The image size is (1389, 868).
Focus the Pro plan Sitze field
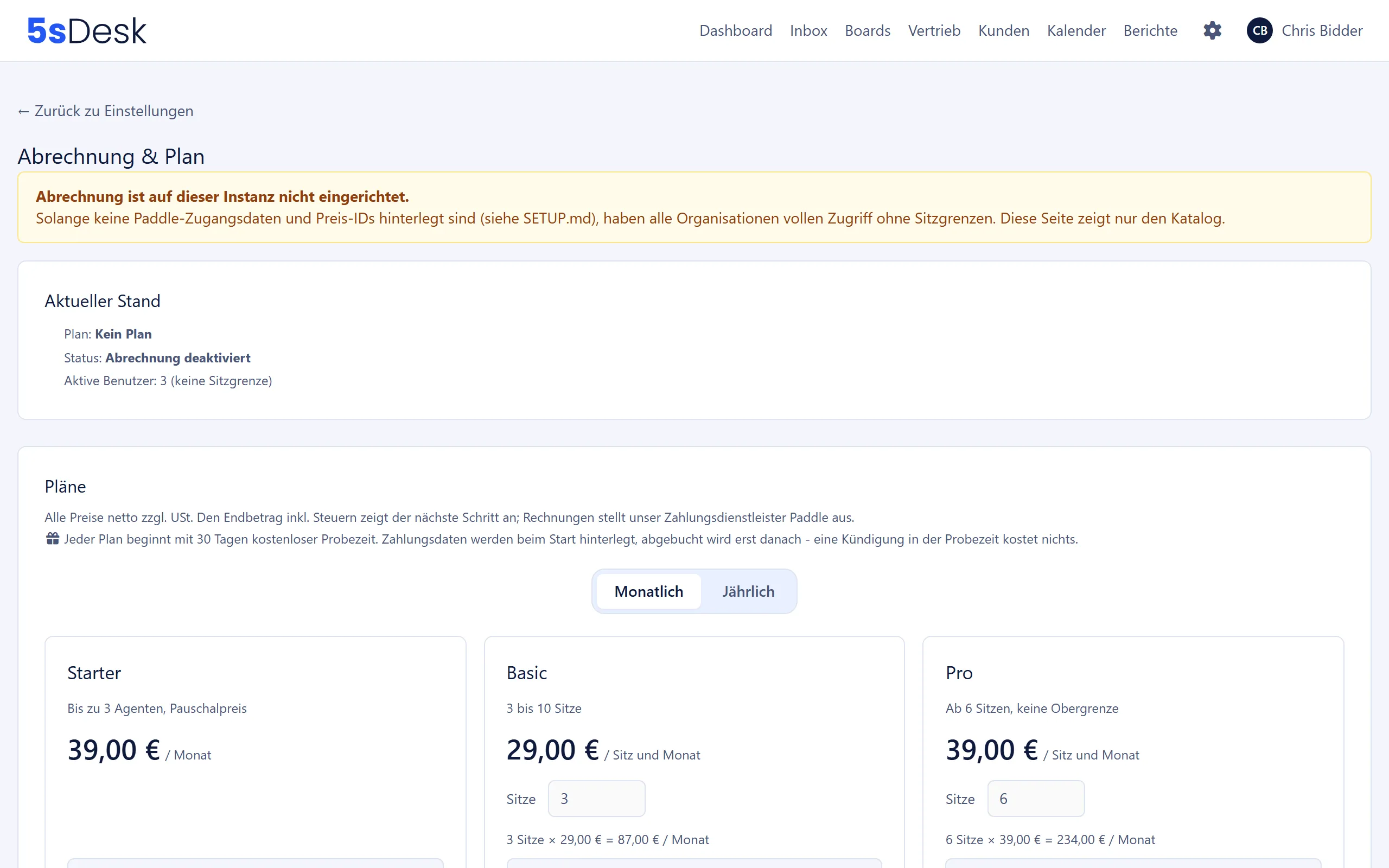(x=1035, y=799)
